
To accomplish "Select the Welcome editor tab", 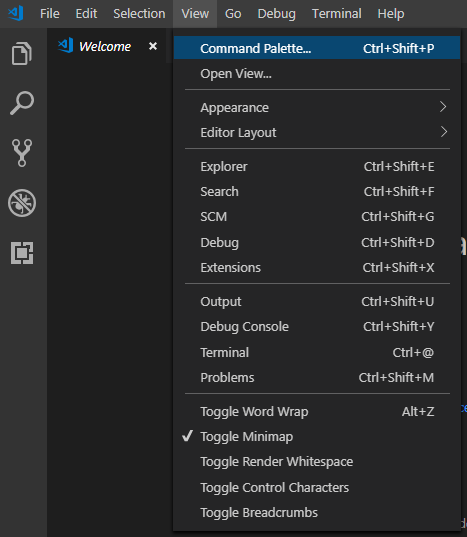I will [107, 46].
